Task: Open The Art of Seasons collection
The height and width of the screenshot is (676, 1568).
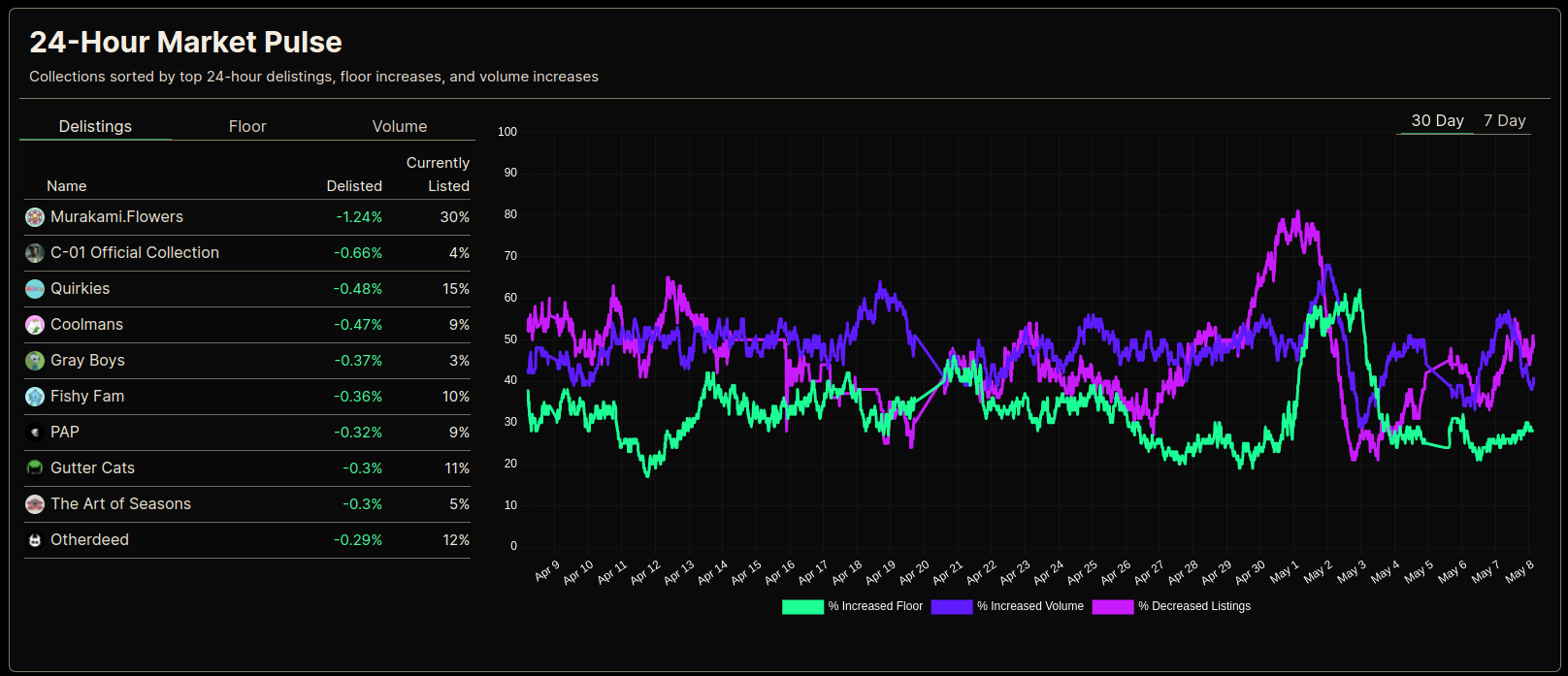Action: 120,504
